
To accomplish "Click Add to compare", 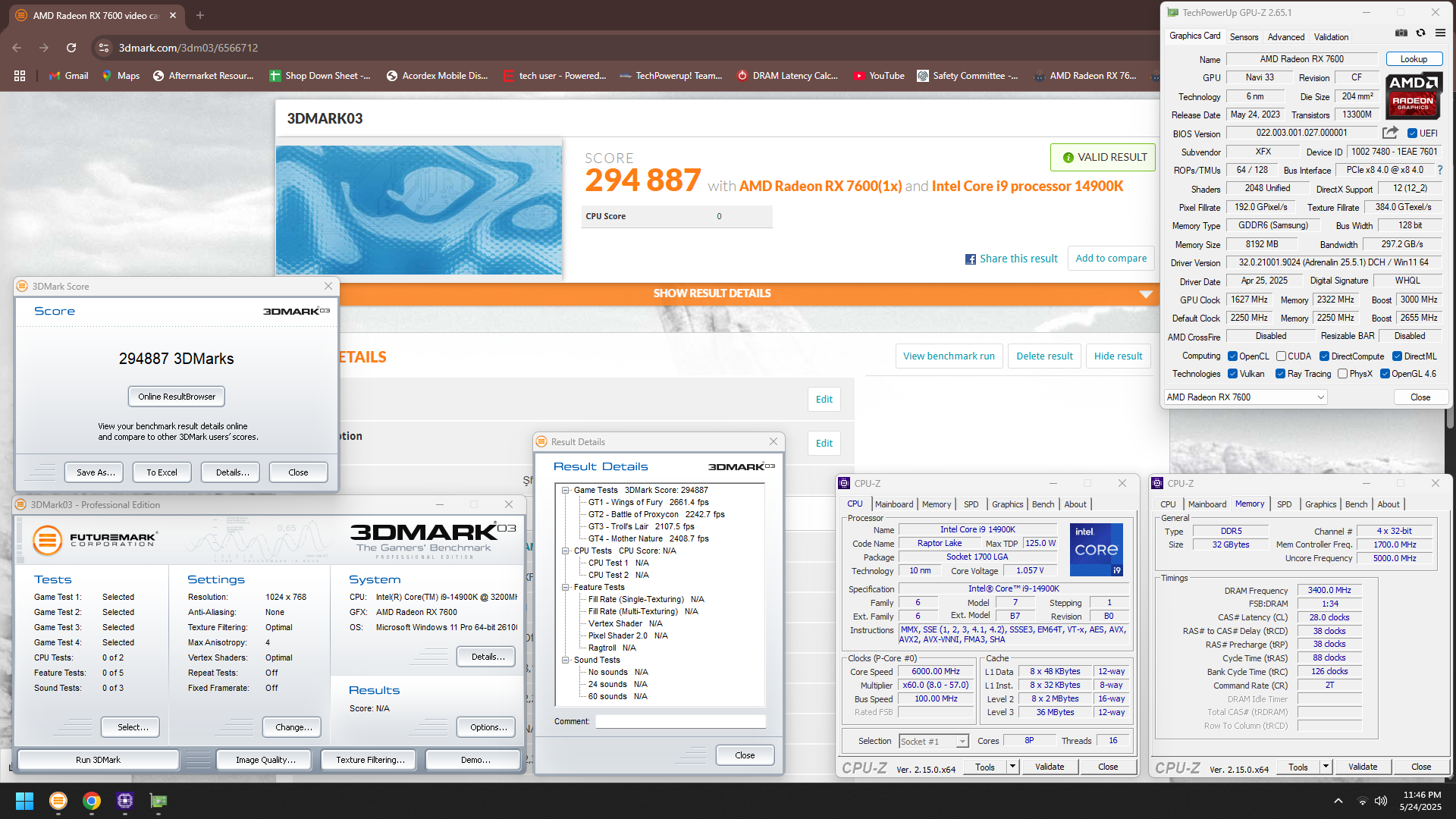I will (1111, 259).
